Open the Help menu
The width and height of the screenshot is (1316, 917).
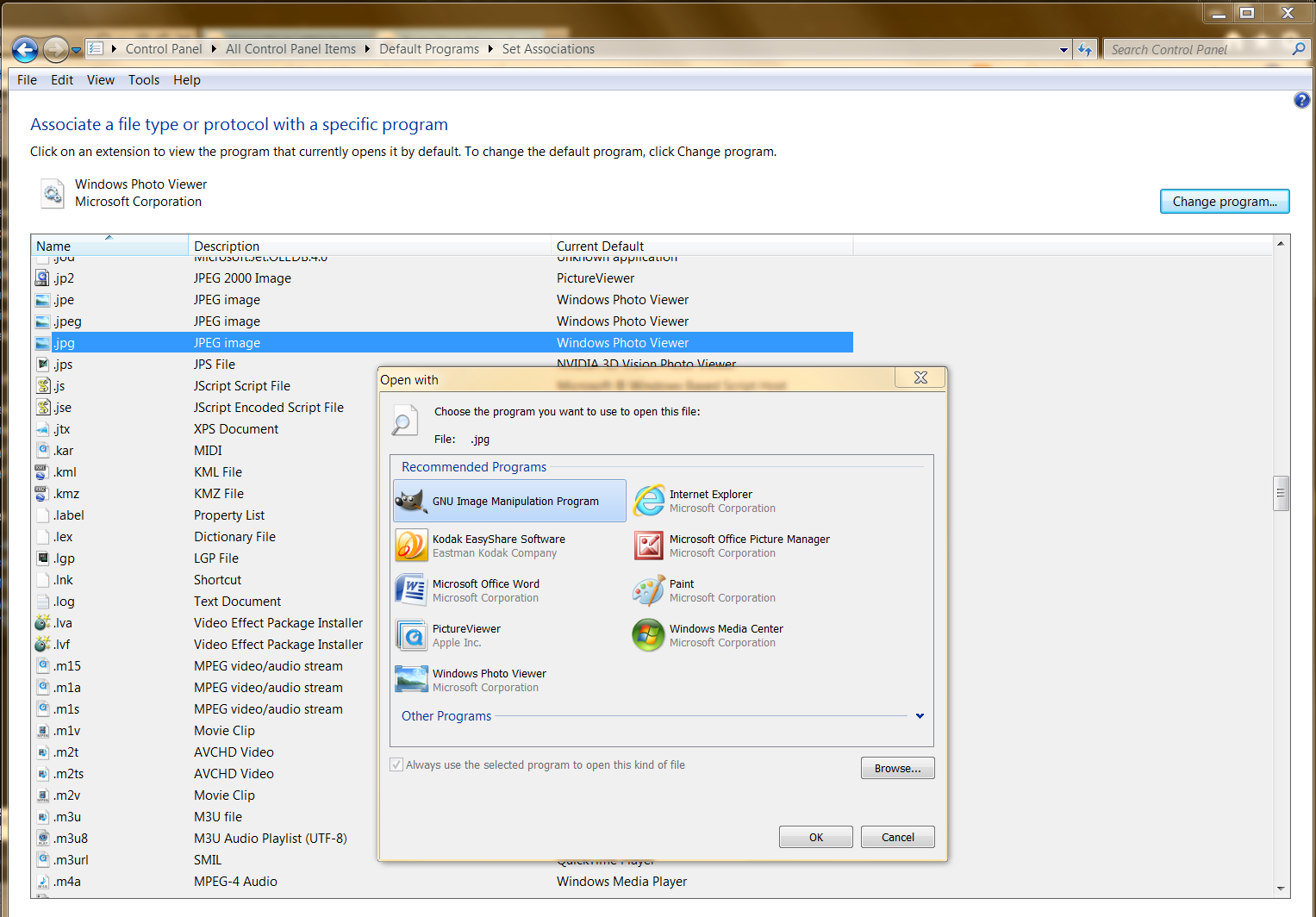pos(187,80)
